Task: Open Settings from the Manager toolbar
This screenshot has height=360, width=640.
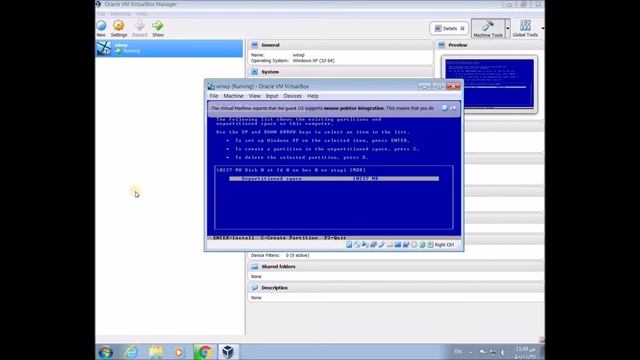Action: tap(119, 28)
